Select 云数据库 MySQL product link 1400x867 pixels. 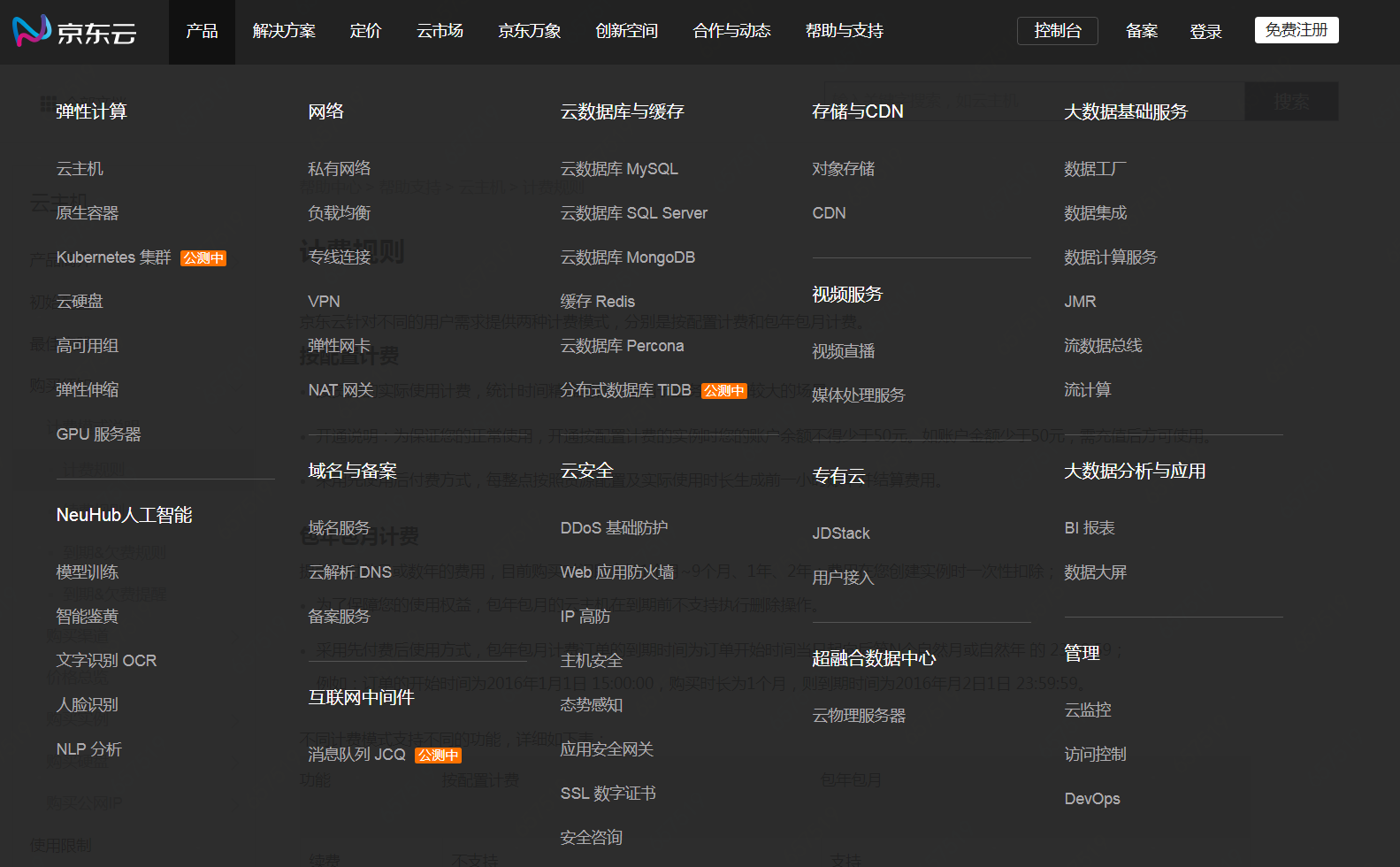coord(619,169)
